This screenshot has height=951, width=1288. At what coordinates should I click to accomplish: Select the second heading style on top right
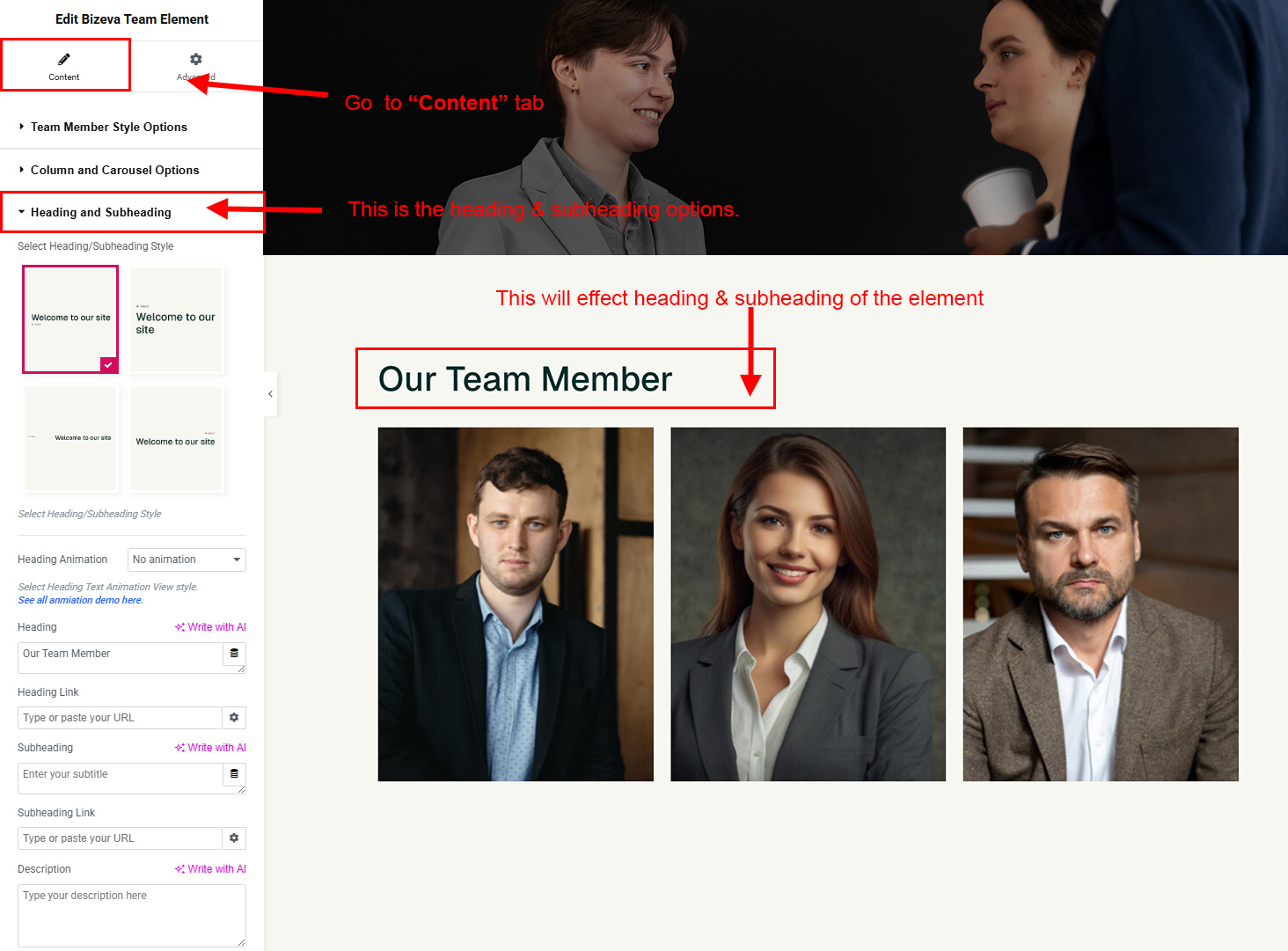tap(176, 320)
